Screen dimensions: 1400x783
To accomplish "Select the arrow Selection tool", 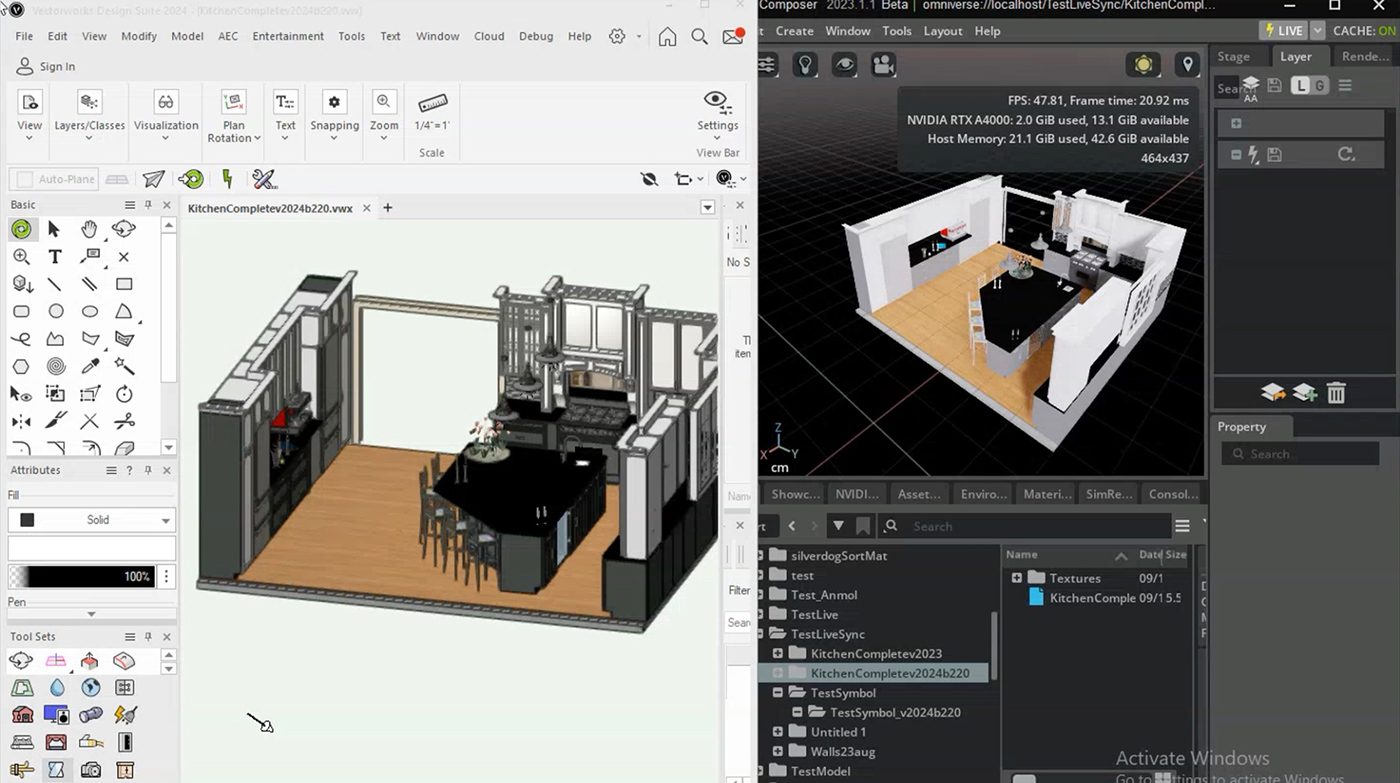I will pyautogui.click(x=55, y=229).
